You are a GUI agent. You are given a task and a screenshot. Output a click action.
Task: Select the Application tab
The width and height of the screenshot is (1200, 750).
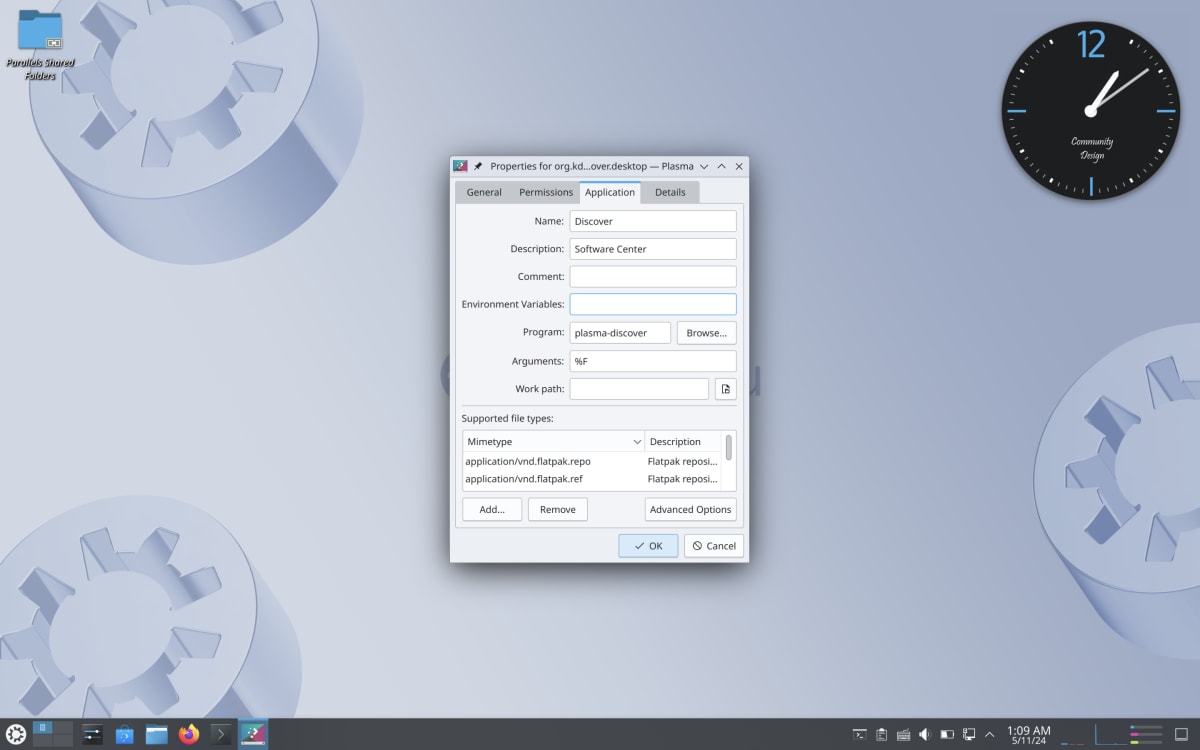[610, 192]
